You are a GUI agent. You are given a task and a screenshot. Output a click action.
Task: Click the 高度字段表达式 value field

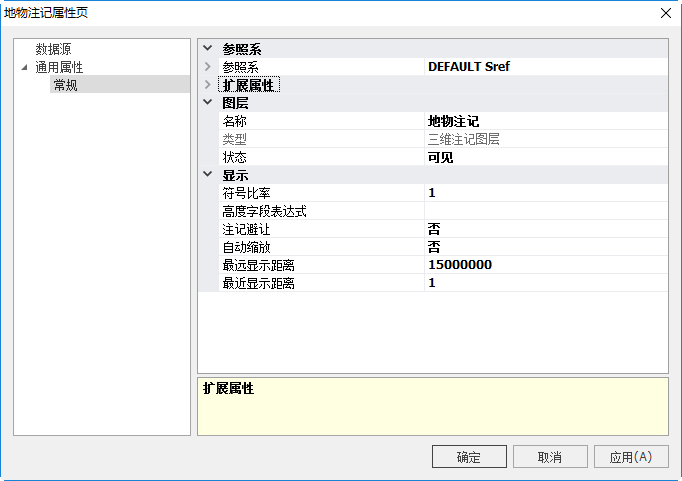[545, 211]
